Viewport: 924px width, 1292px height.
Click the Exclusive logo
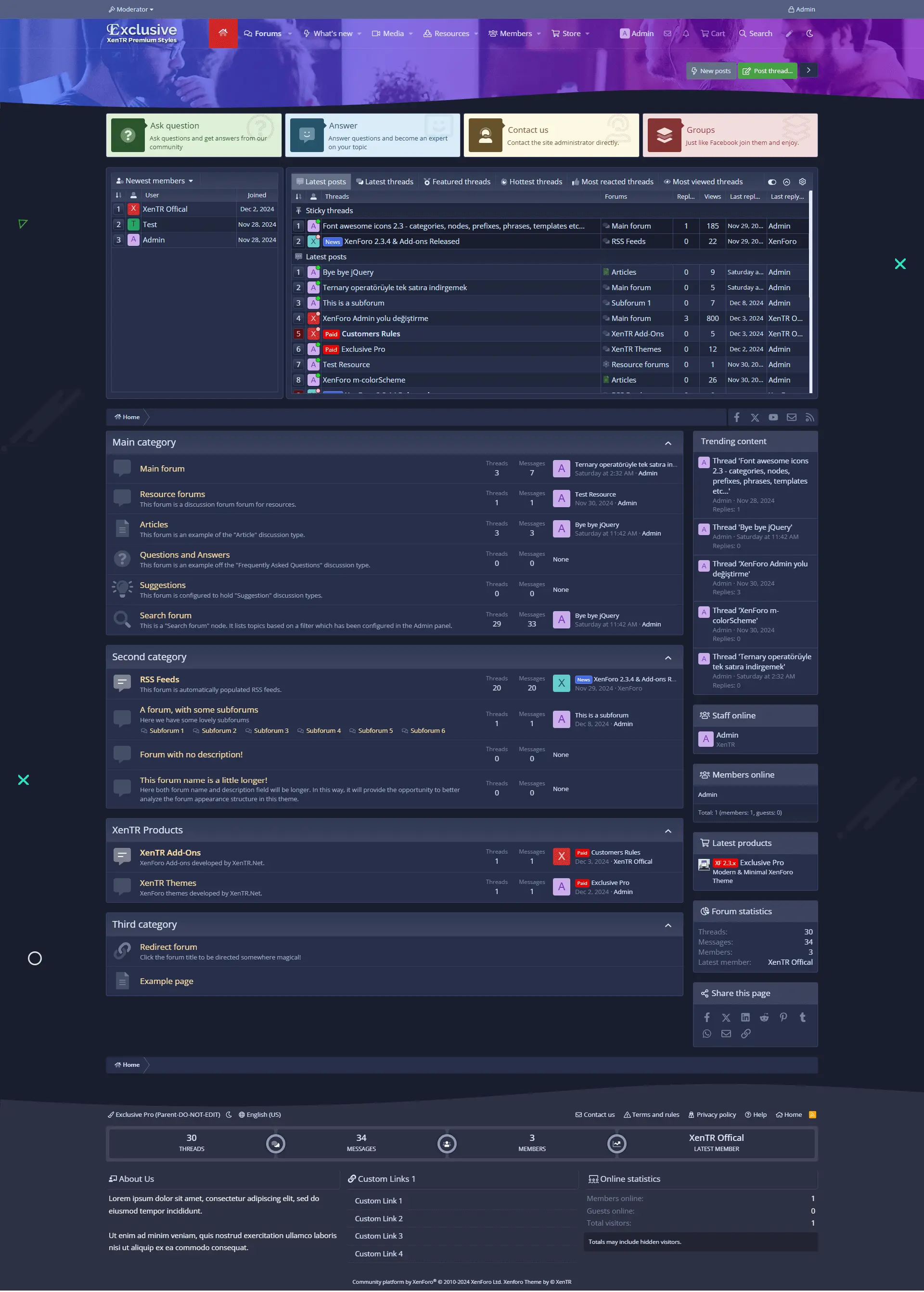[x=141, y=32]
